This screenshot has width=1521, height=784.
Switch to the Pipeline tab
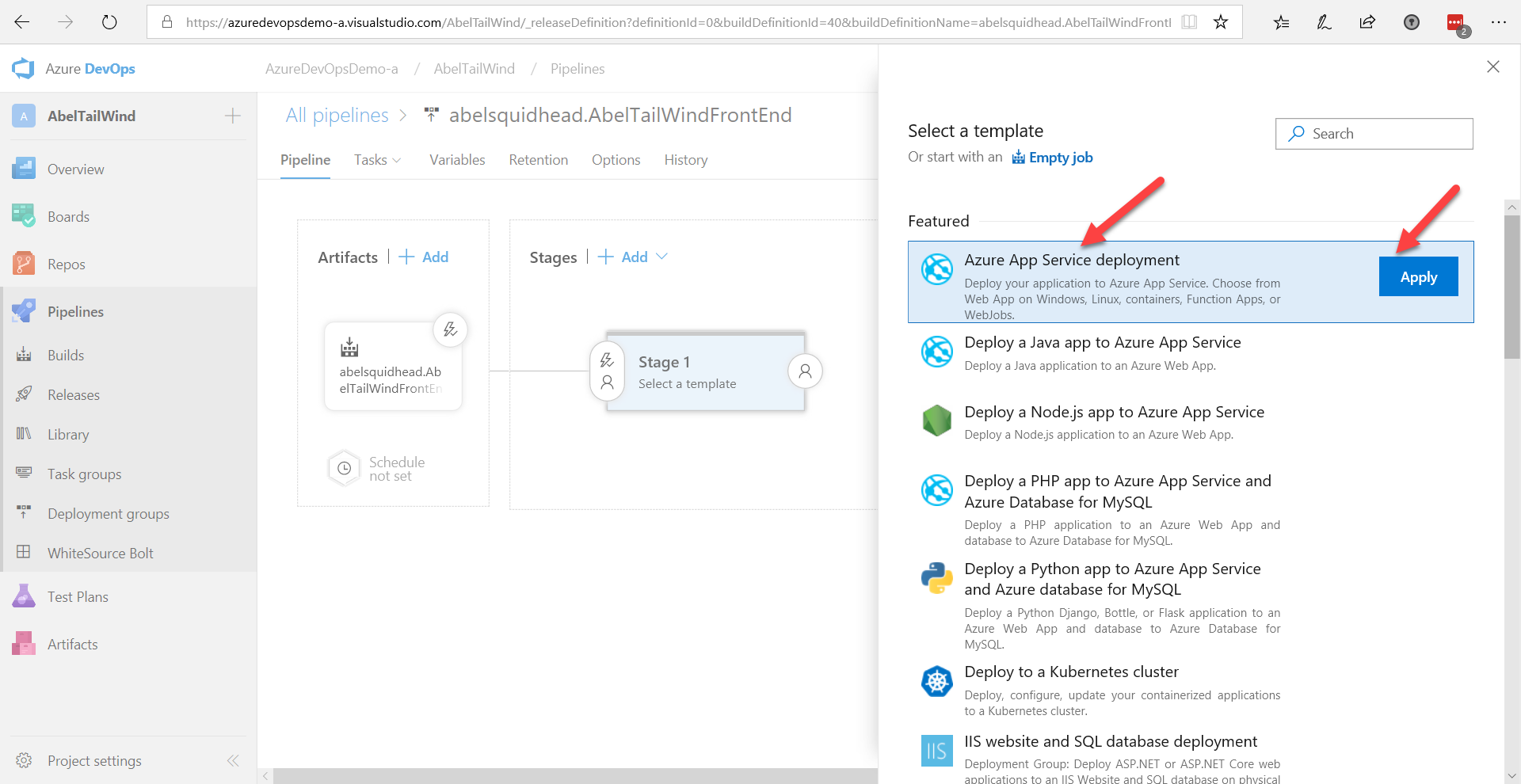click(305, 160)
